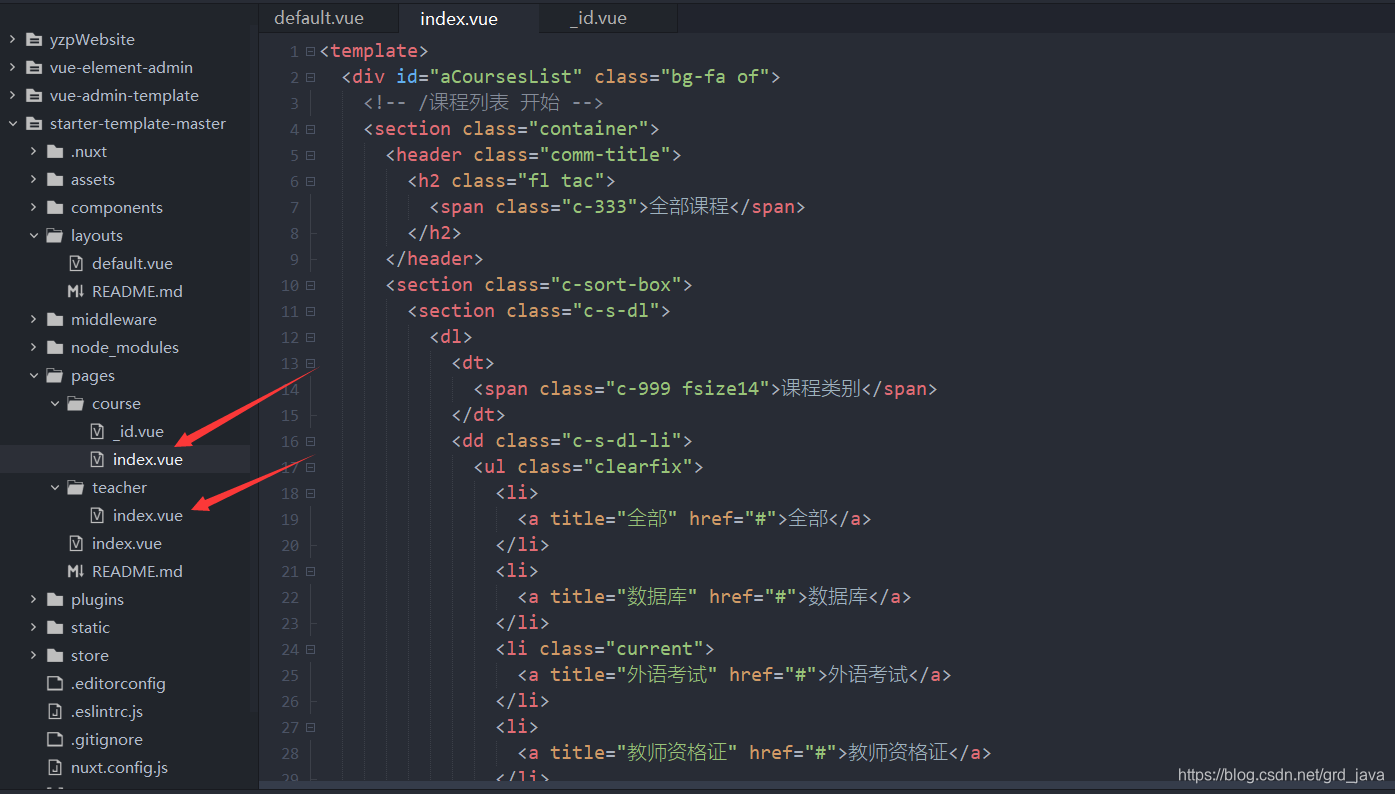Viewport: 1395px width, 794px height.
Task: Click the middleware folder icon
Action: (x=55, y=320)
